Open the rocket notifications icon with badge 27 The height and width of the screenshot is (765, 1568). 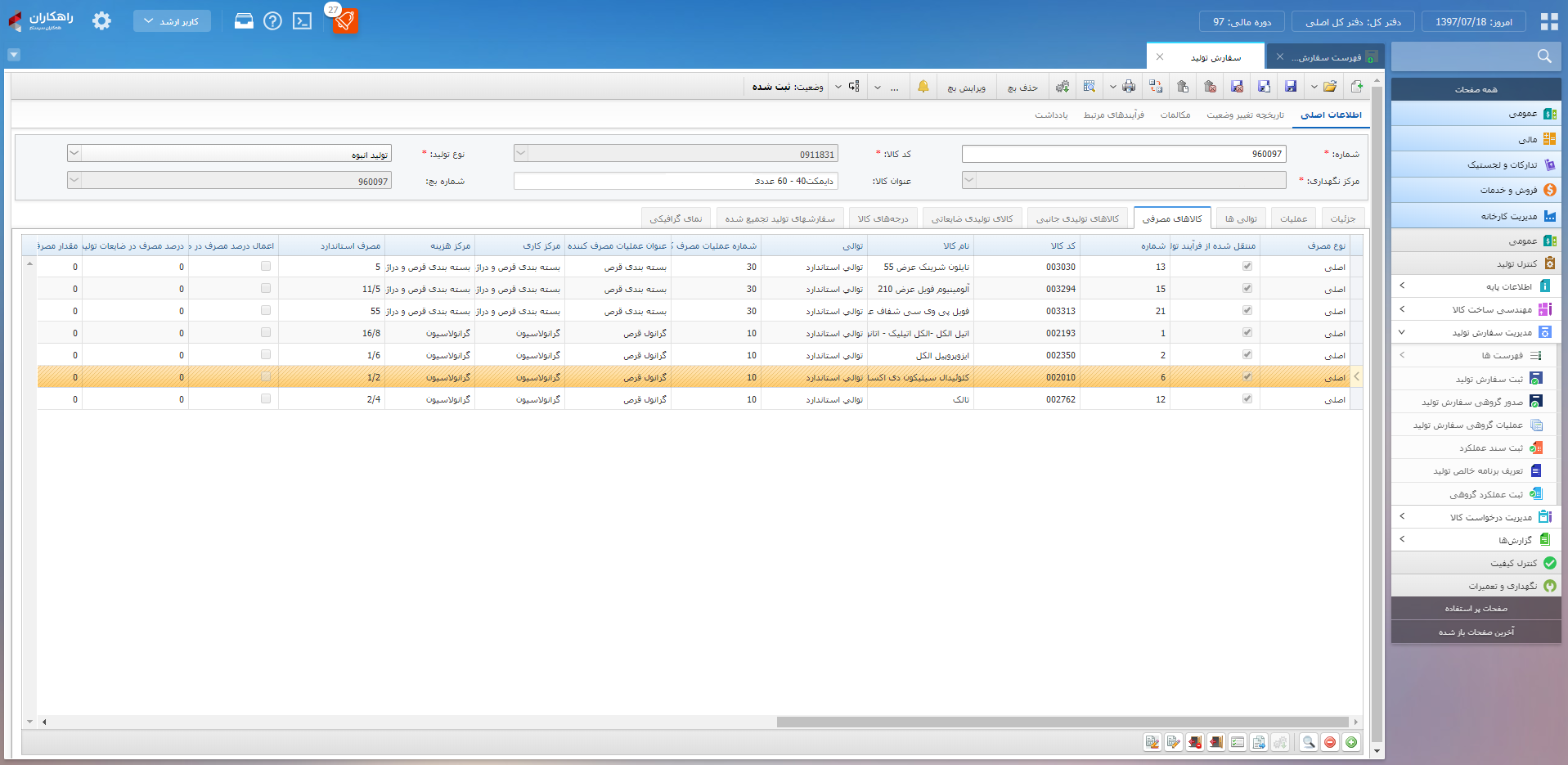344,20
